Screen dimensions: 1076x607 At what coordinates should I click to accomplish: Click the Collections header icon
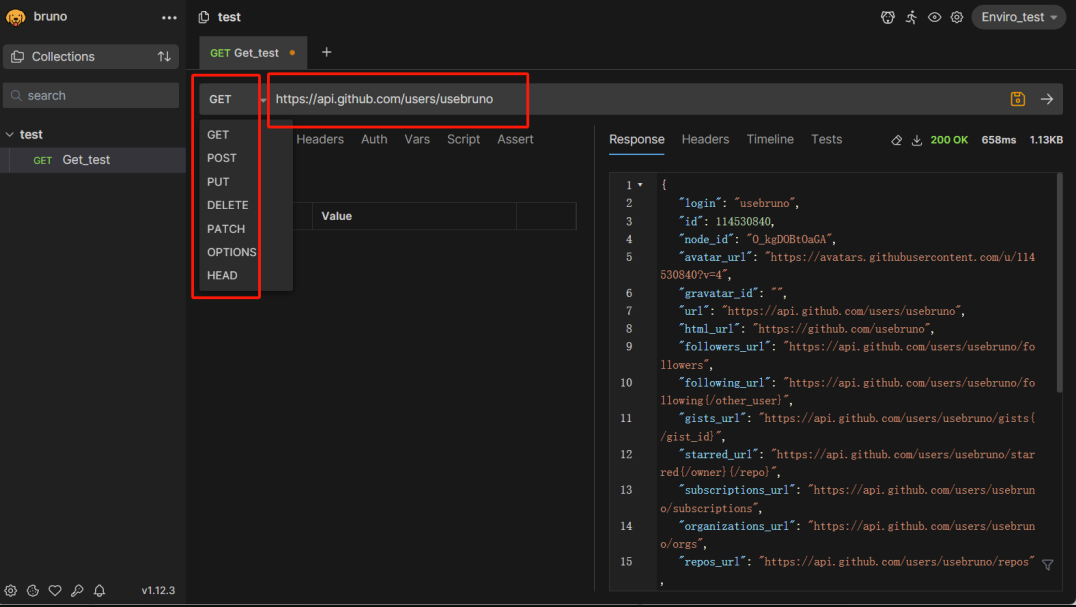(18, 57)
